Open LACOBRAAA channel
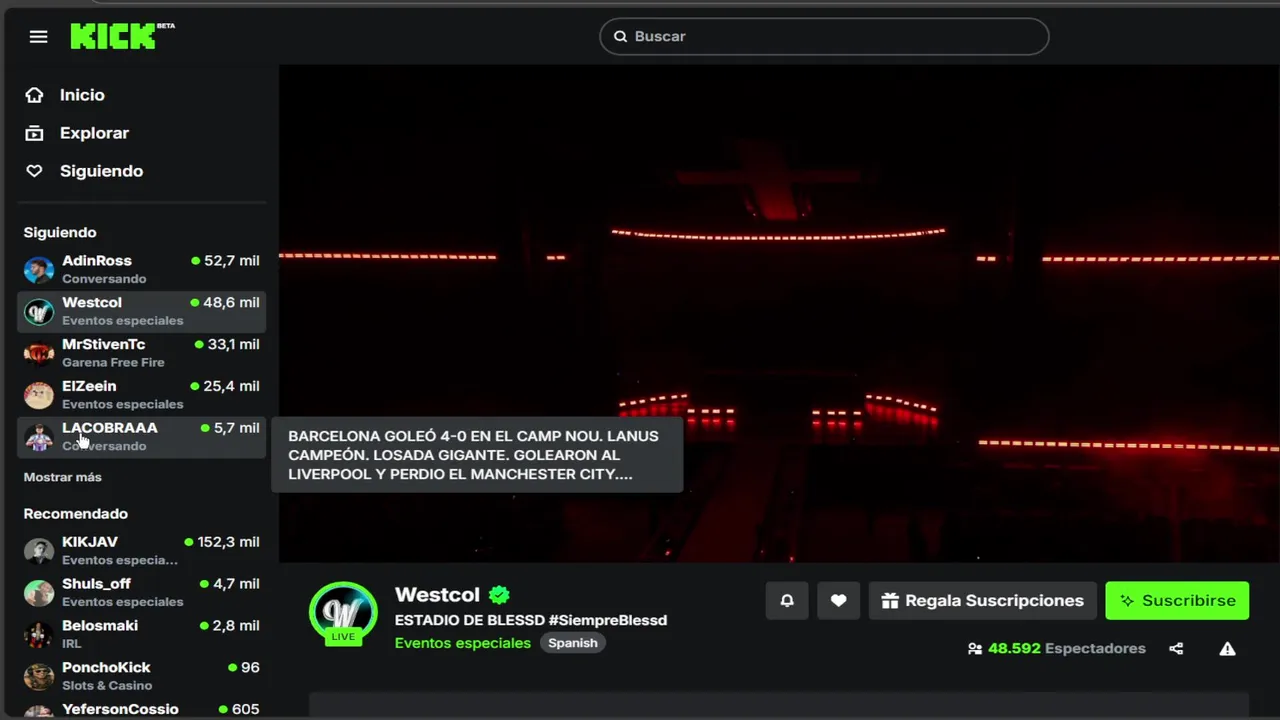The image size is (1280, 720). point(142,437)
